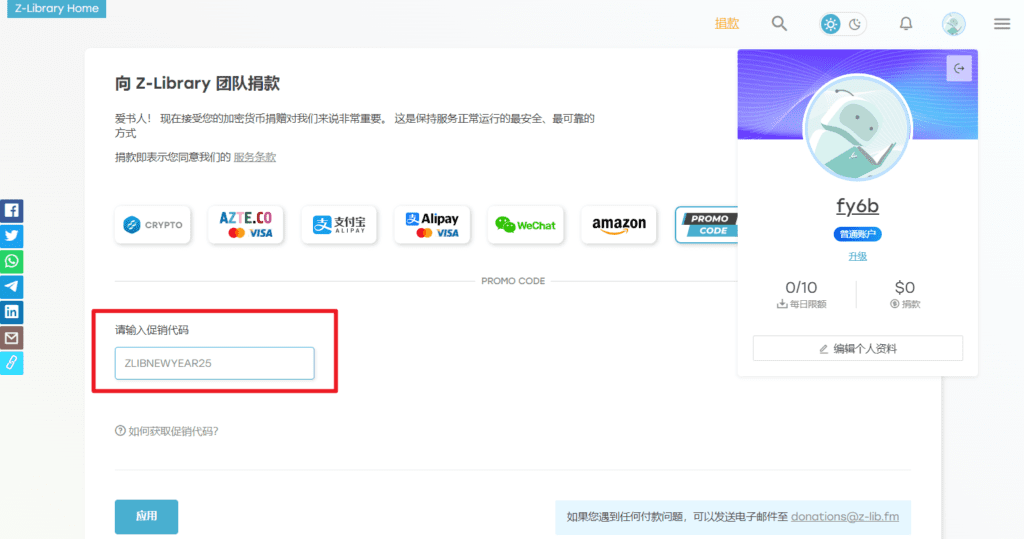Open the notifications bell
The image size is (1024, 539).
[905, 24]
